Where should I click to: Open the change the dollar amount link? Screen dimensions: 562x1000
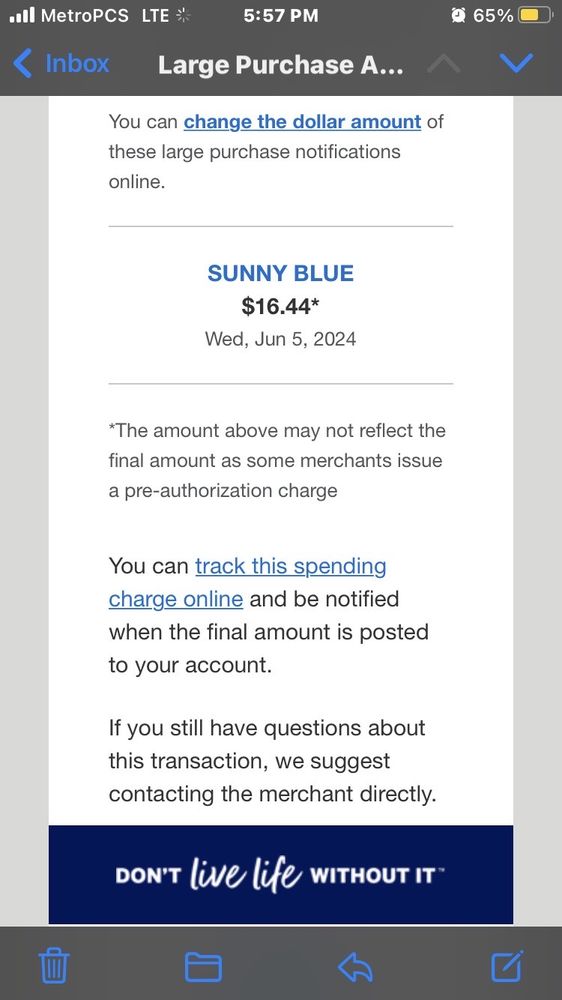tap(302, 121)
